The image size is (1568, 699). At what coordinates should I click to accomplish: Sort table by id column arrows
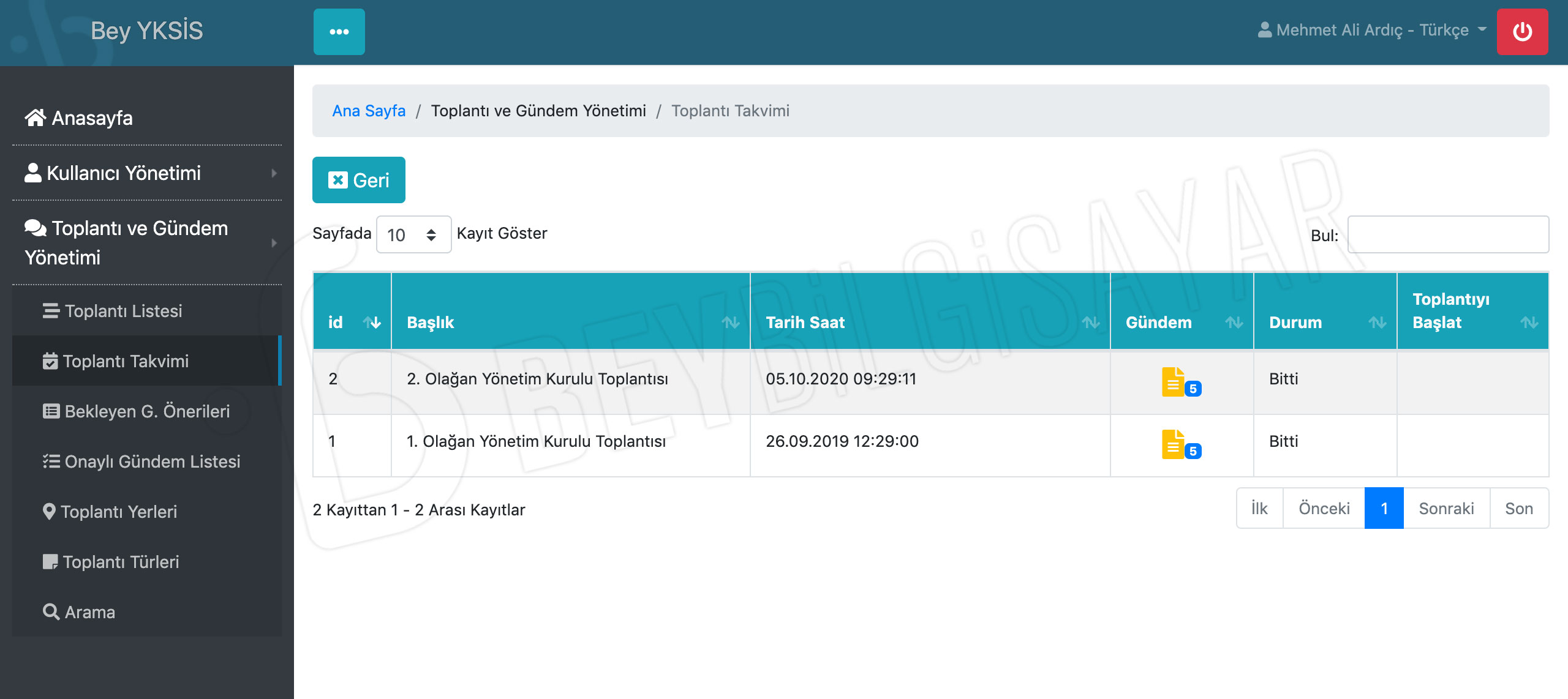[x=372, y=323]
